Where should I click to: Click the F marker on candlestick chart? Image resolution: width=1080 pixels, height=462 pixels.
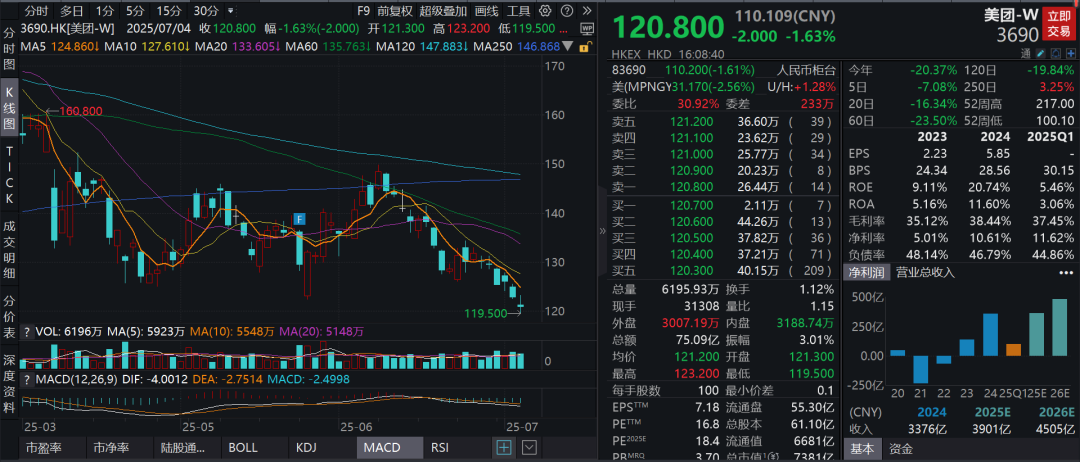(298, 218)
